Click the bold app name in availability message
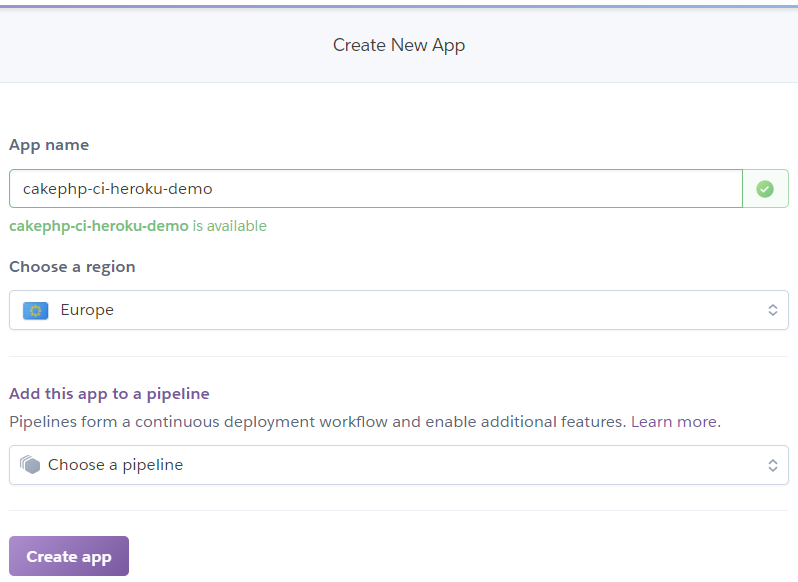Image resolution: width=798 pixels, height=582 pixels. (x=99, y=226)
